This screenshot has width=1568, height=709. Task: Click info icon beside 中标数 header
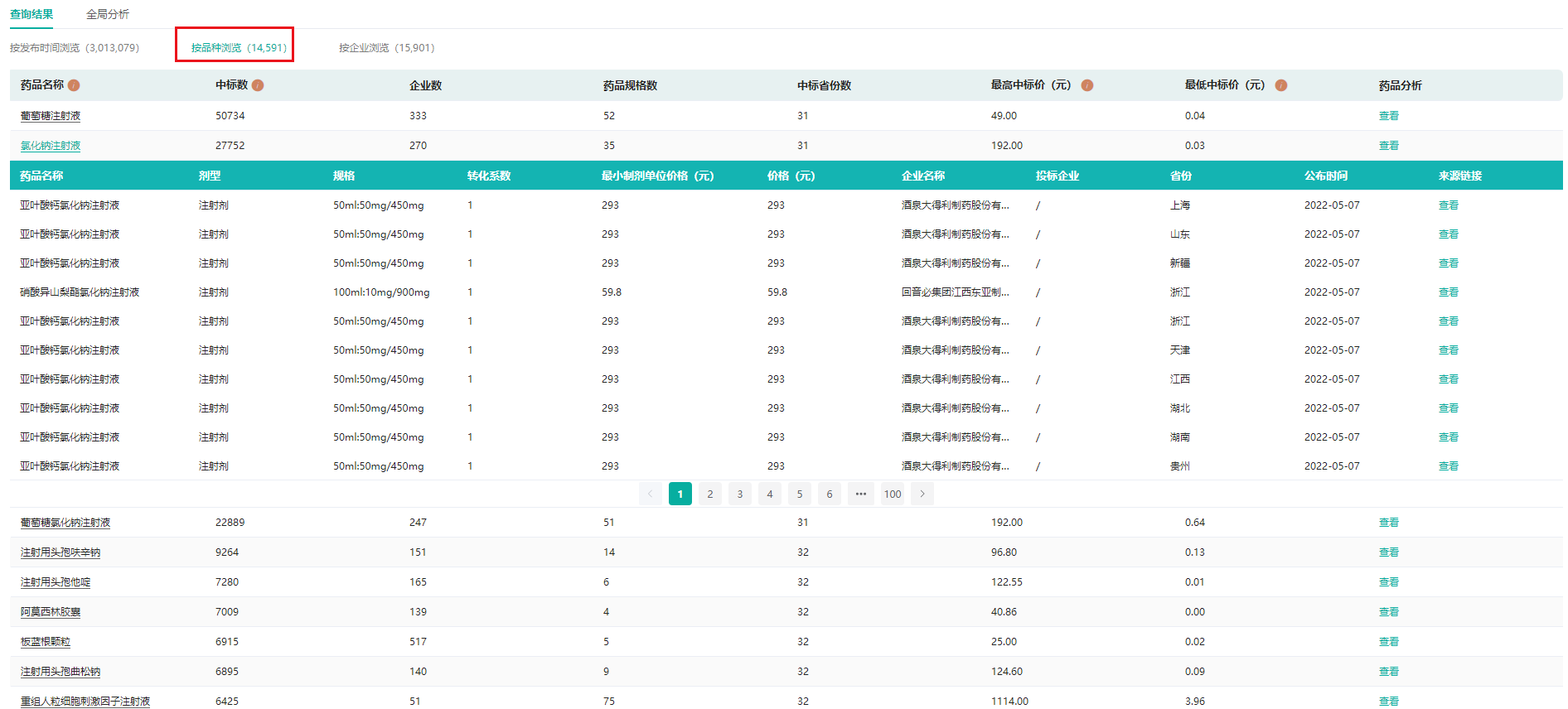tap(258, 85)
